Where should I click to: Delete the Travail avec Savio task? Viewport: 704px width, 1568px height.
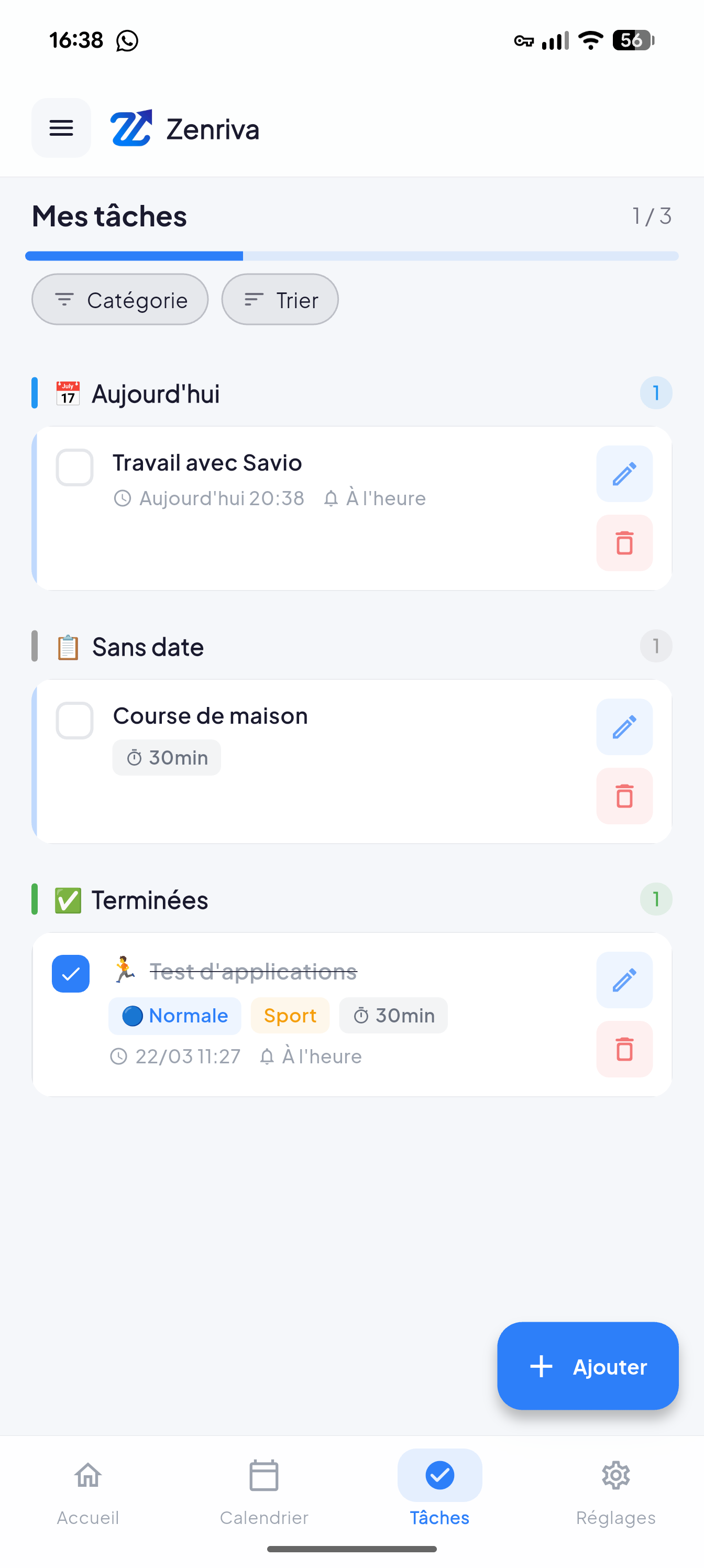pyautogui.click(x=624, y=543)
